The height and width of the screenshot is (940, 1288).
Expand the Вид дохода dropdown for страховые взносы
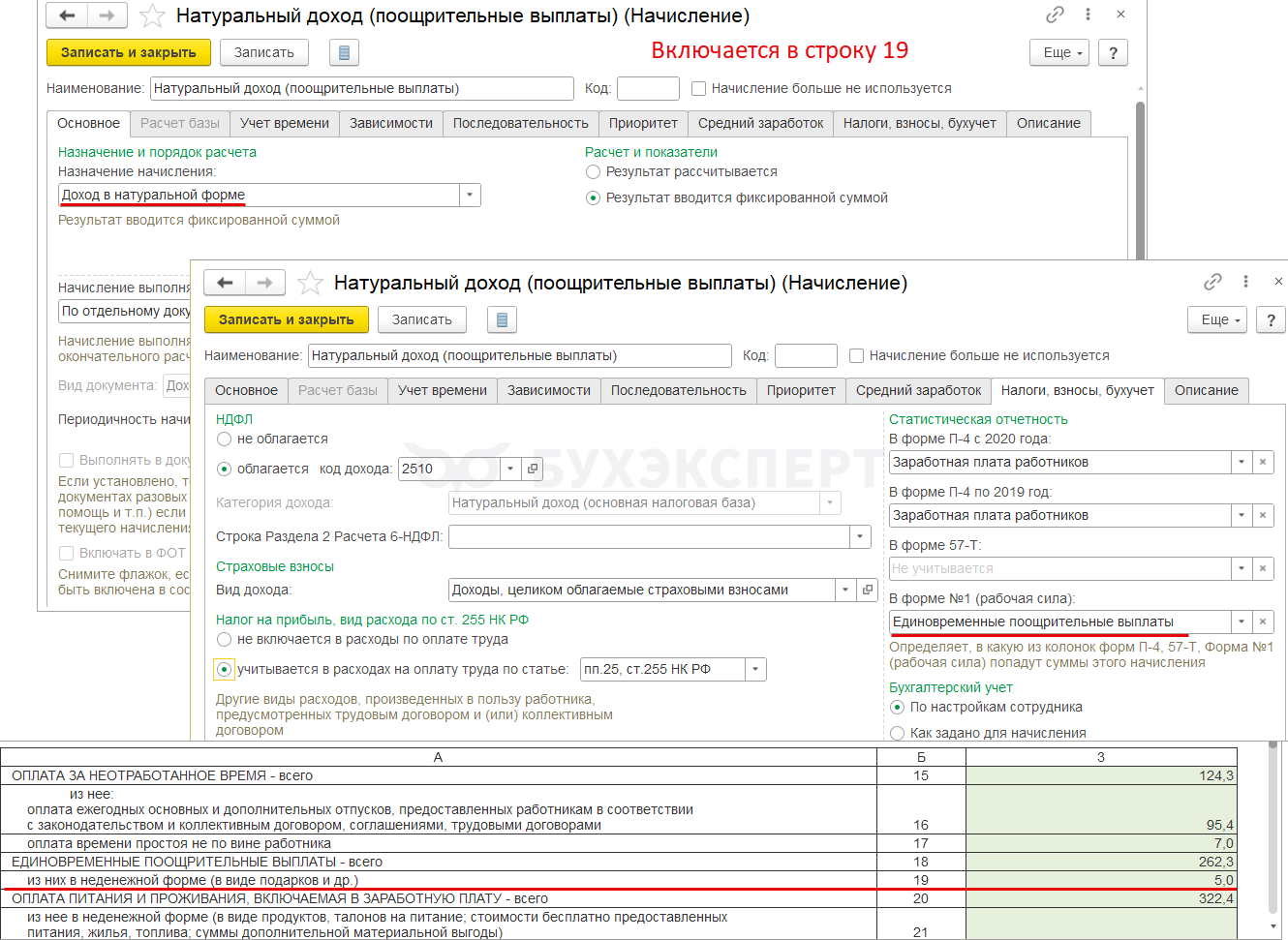(x=845, y=590)
